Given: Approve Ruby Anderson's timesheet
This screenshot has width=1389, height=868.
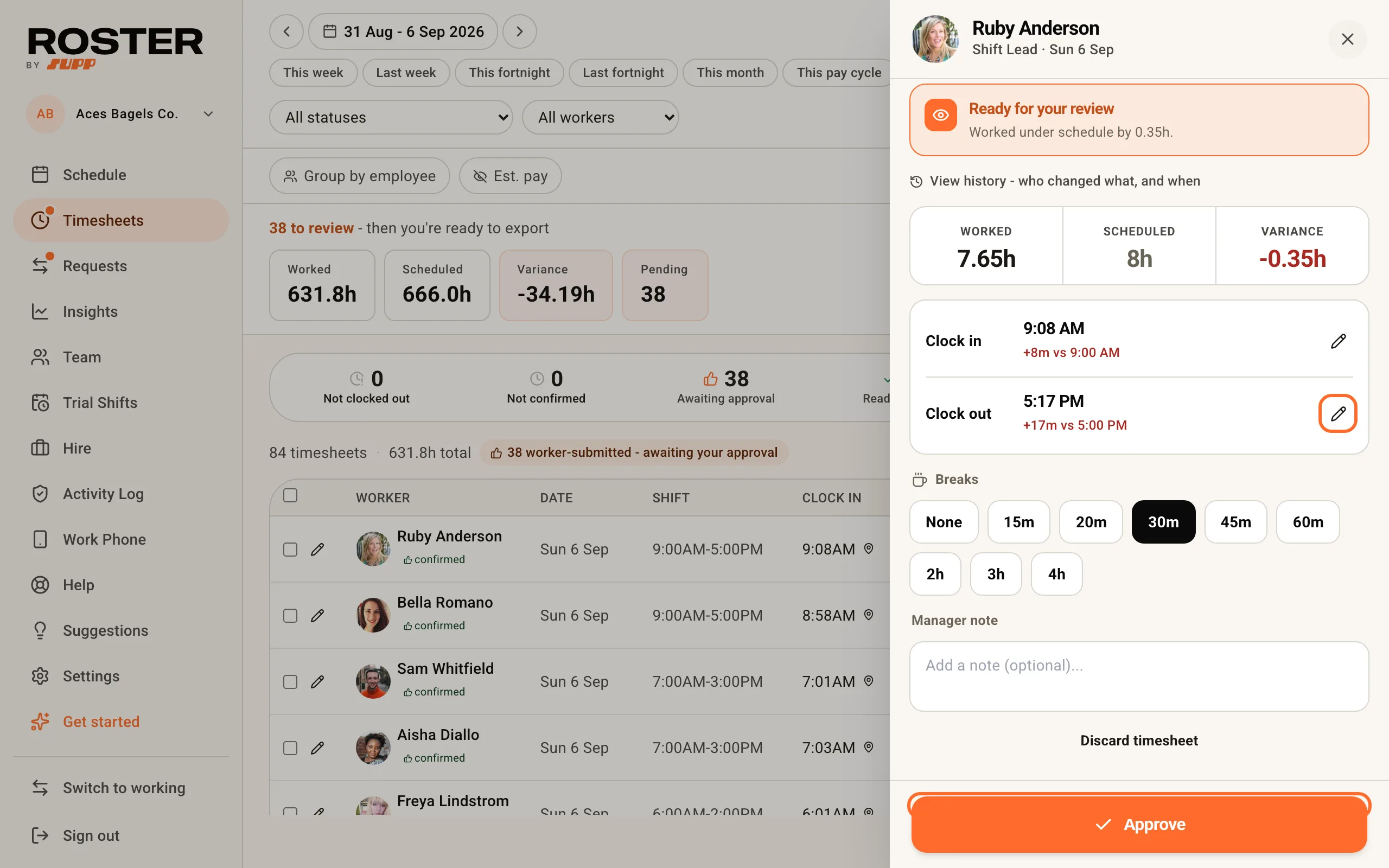Looking at the screenshot, I should [x=1139, y=825].
